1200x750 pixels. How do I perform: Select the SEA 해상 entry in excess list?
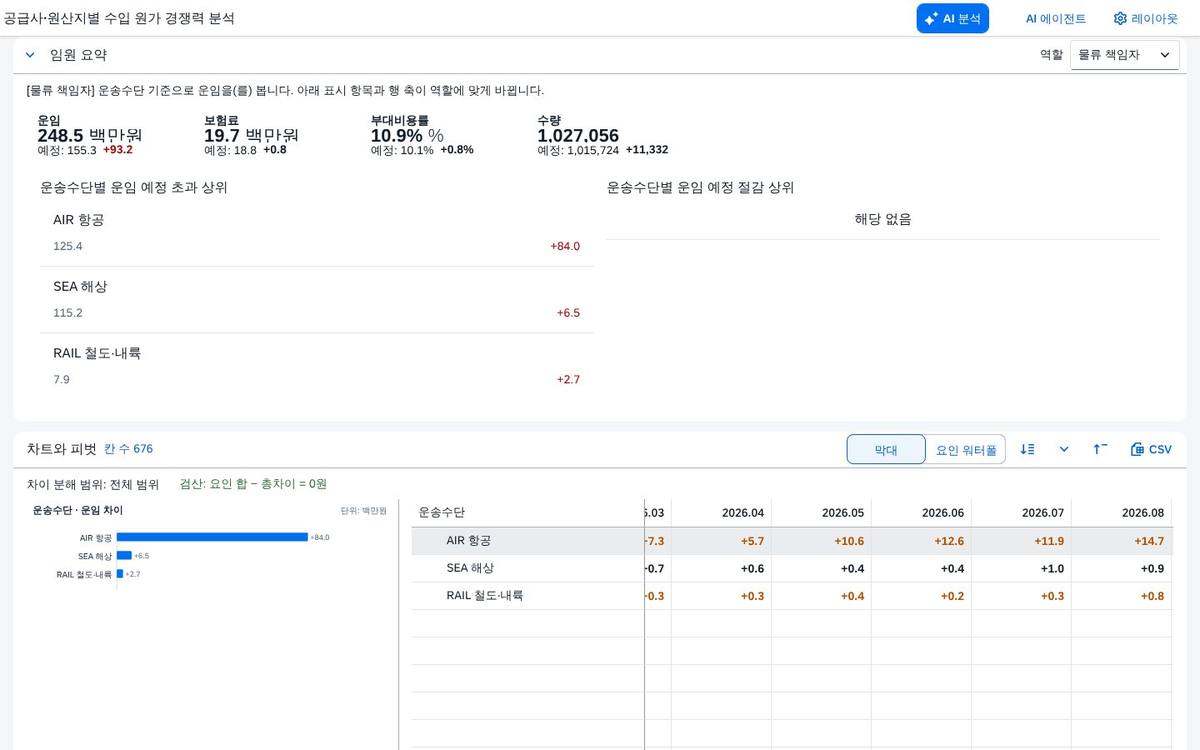316,300
